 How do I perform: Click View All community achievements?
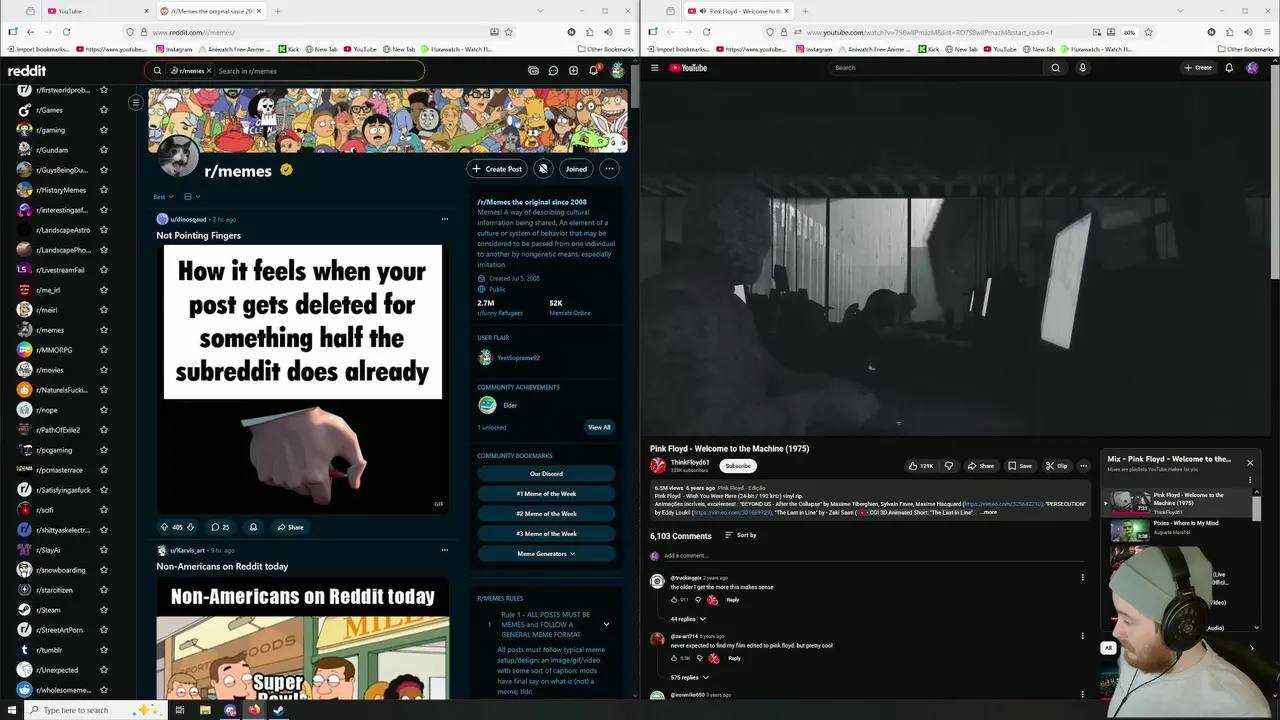pyautogui.click(x=599, y=427)
